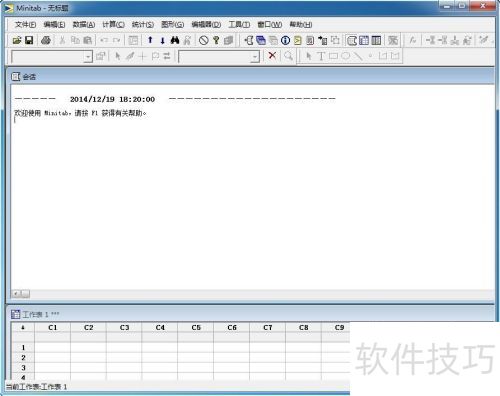Click the C3 column header
This screenshot has width=500, height=396.
tap(124, 327)
